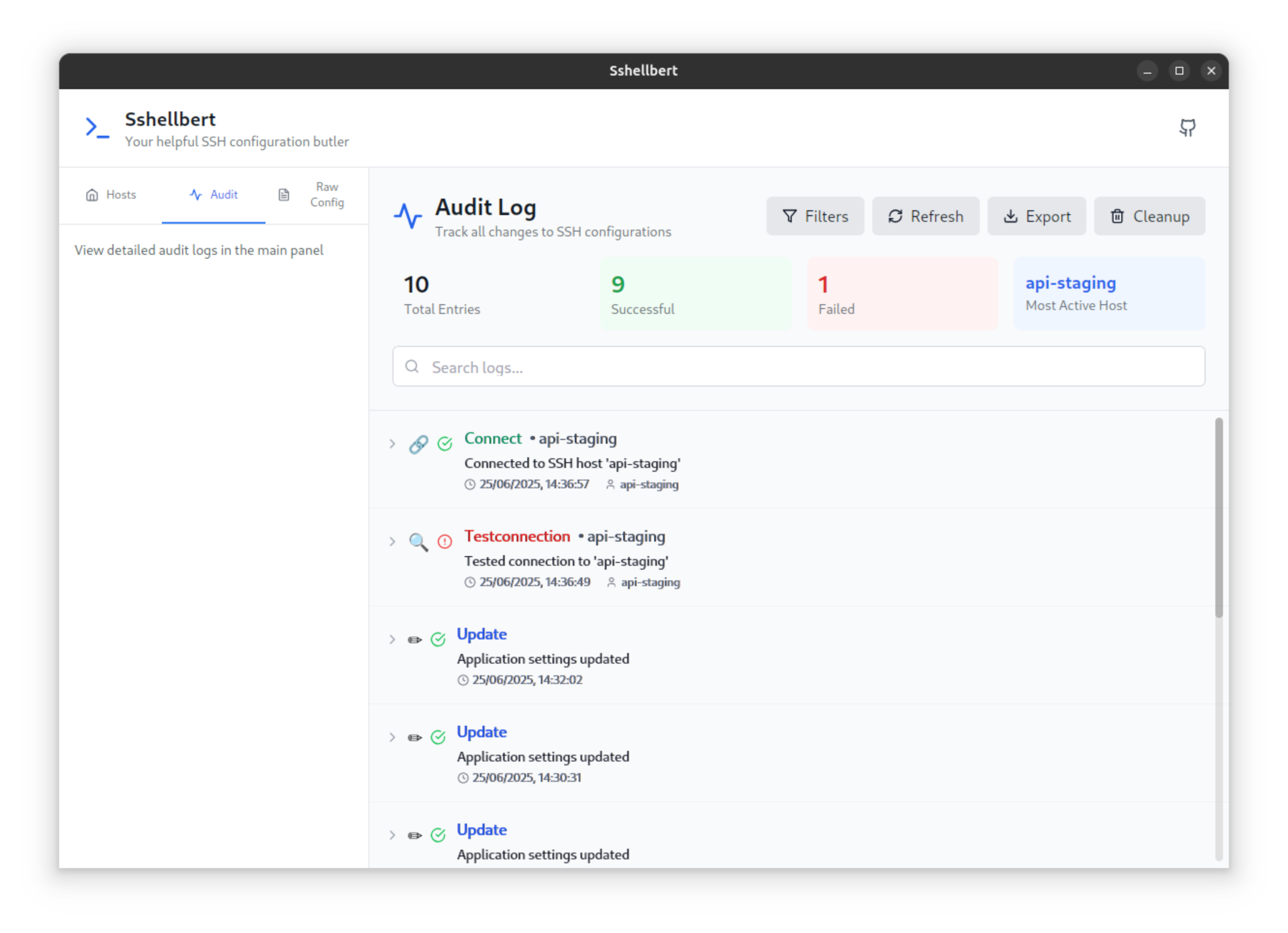Click the Total Entries stat card

pyautogui.click(x=488, y=294)
